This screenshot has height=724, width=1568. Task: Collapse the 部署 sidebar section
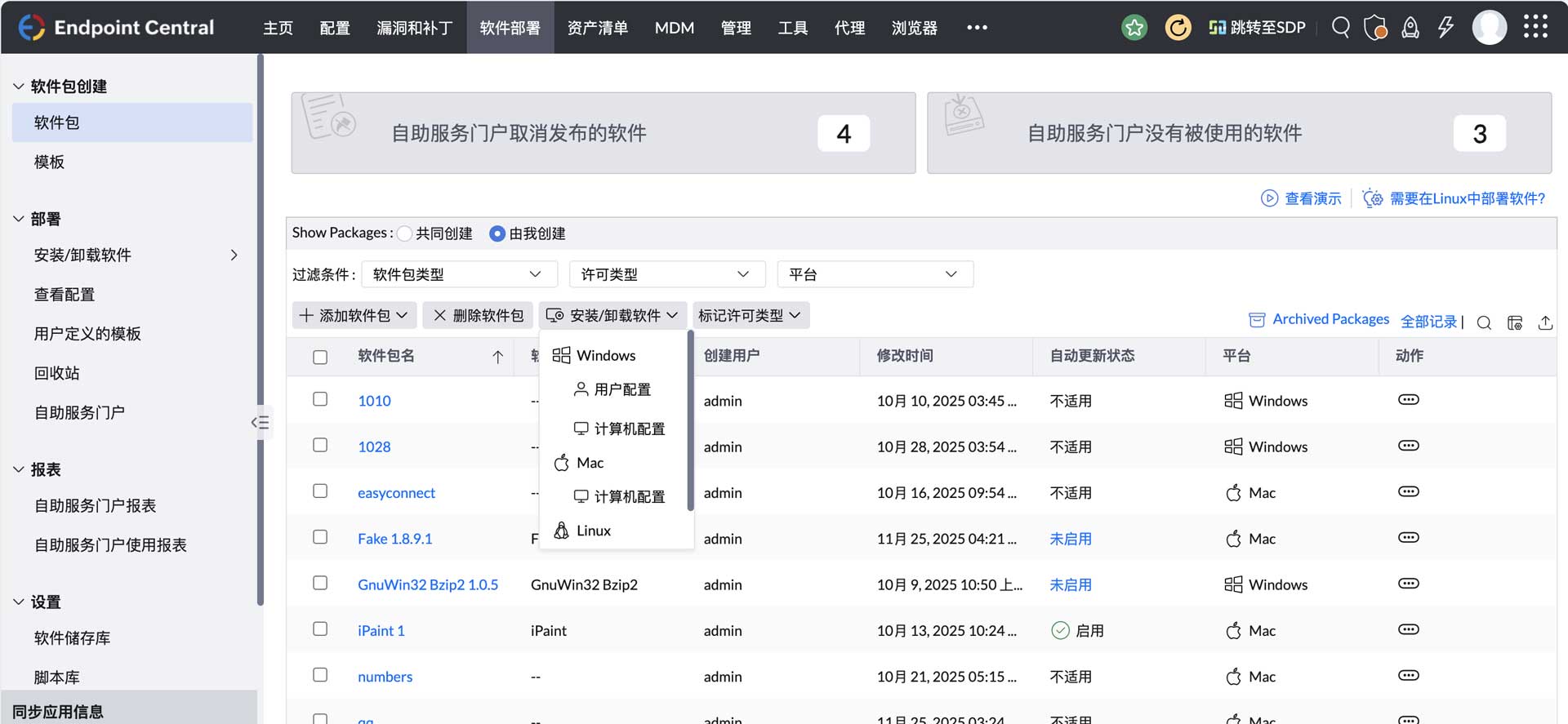(18, 218)
